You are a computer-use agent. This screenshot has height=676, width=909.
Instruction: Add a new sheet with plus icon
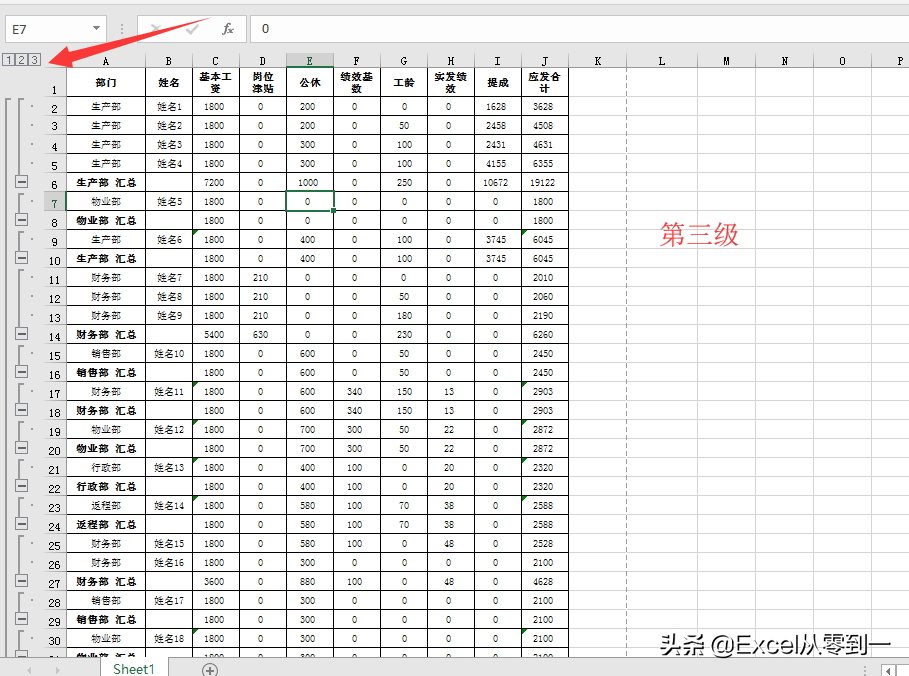click(x=210, y=670)
